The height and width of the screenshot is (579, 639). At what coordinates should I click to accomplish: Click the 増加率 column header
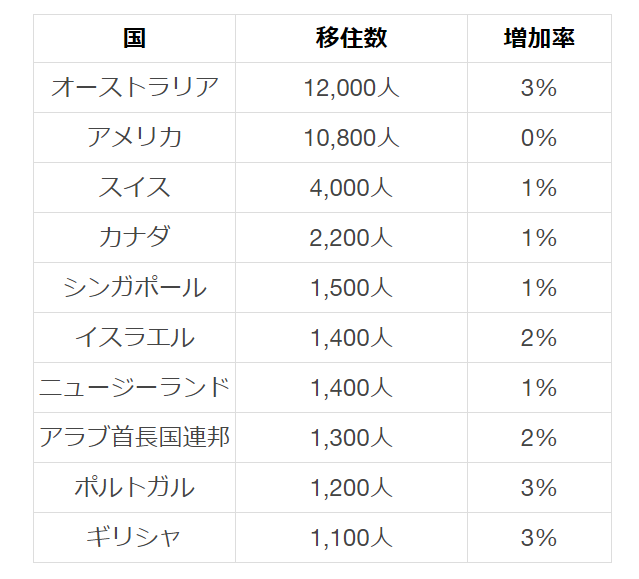[538, 38]
